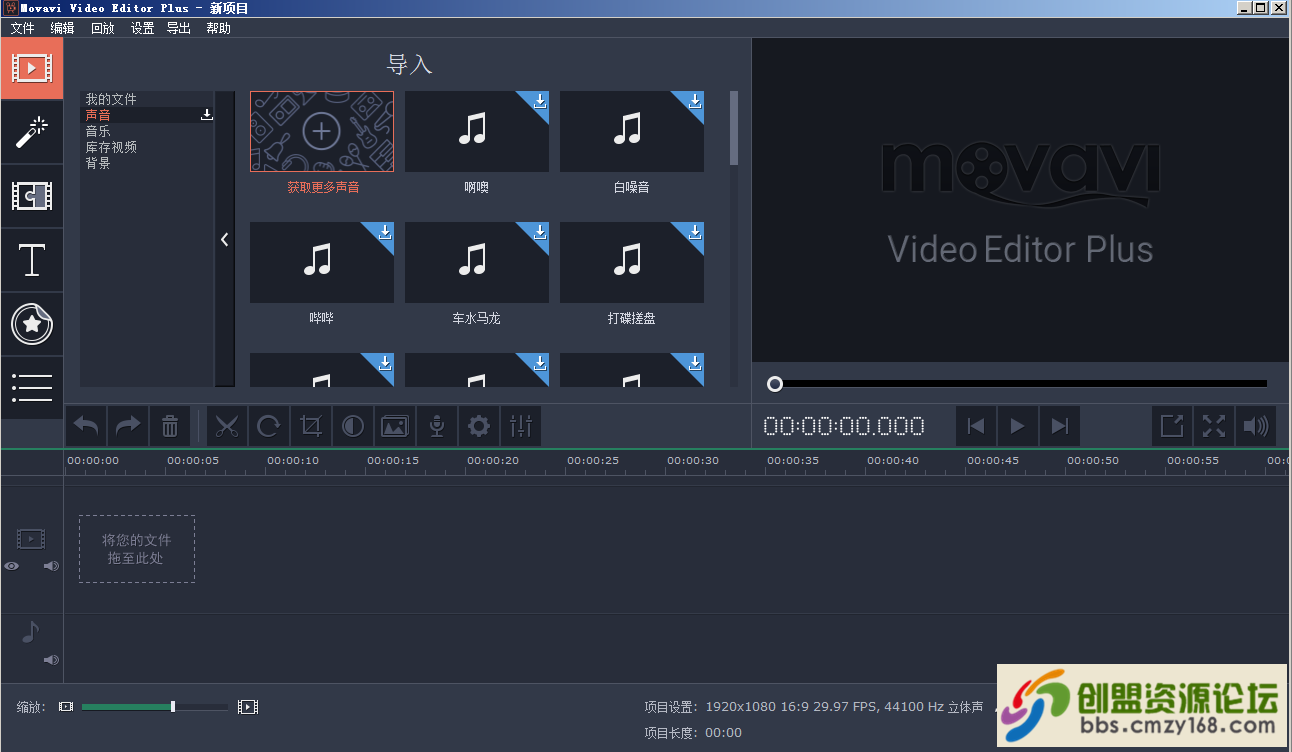
Task: Open the Audio equalizer sliders icon
Action: [x=521, y=426]
